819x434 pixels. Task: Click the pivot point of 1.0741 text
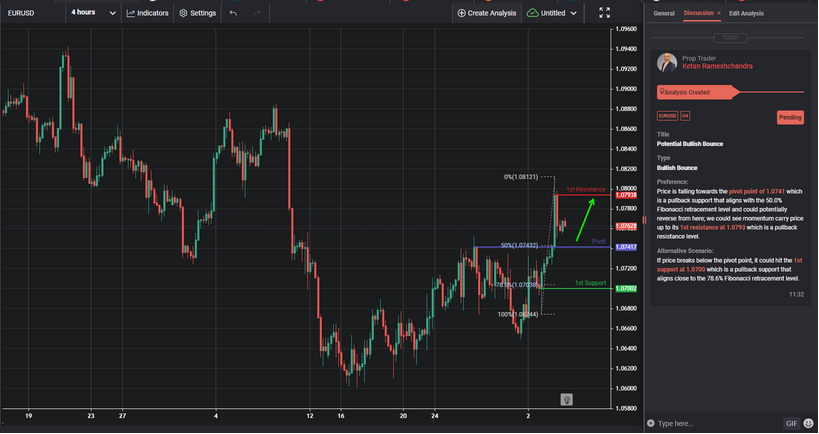(756, 192)
